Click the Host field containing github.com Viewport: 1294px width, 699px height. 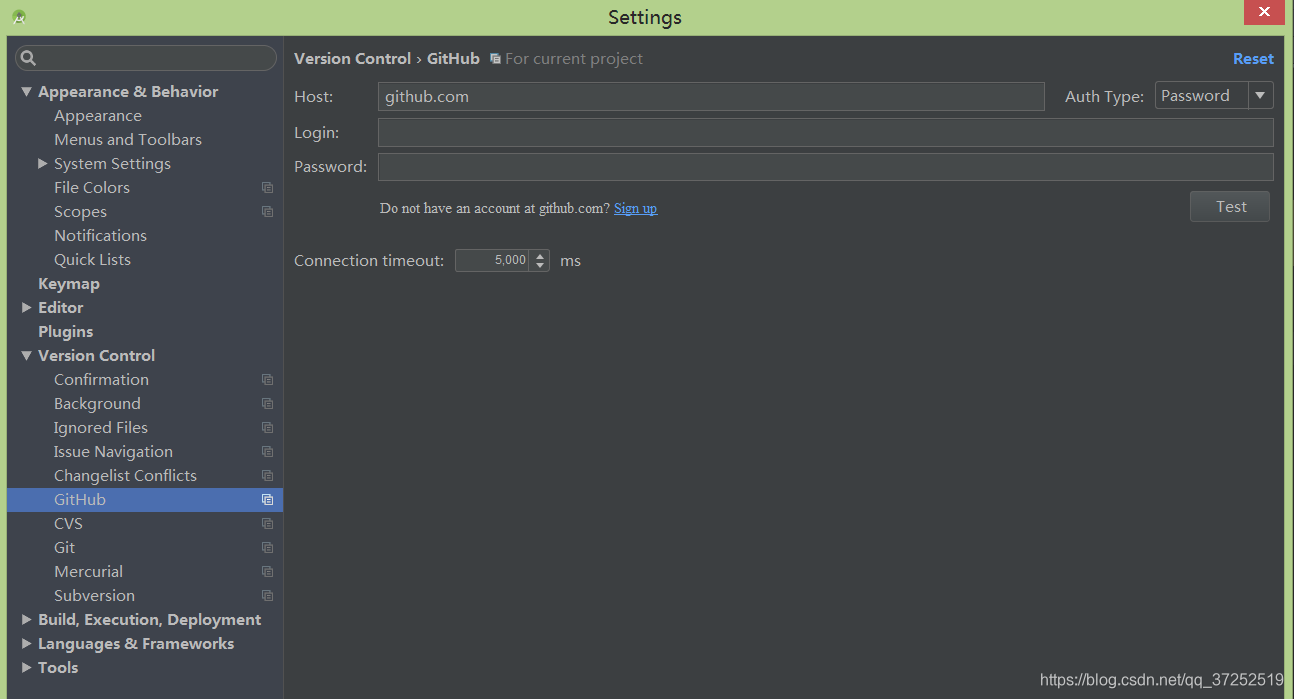tap(711, 97)
